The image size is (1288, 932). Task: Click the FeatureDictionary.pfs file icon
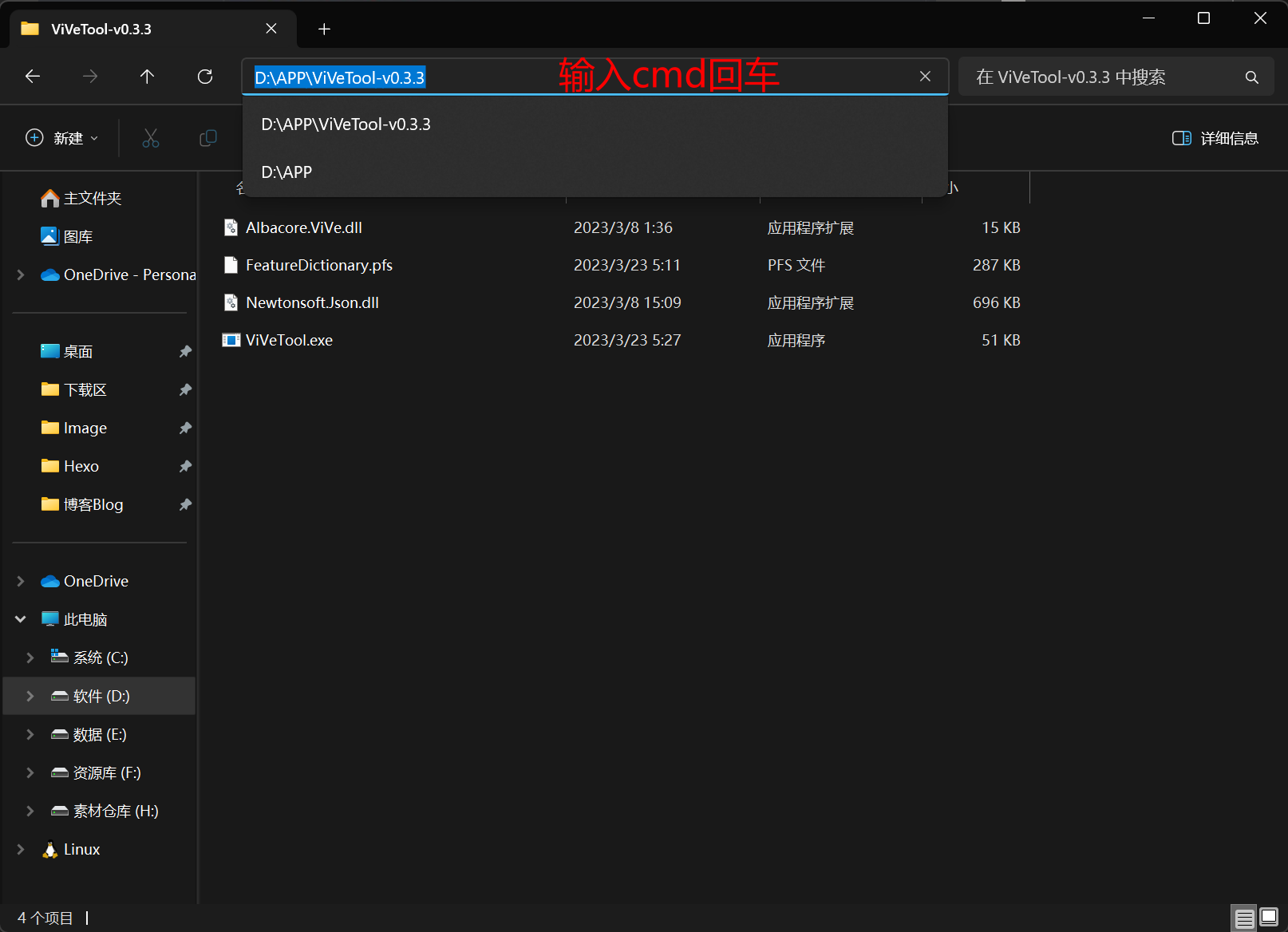coord(231,265)
